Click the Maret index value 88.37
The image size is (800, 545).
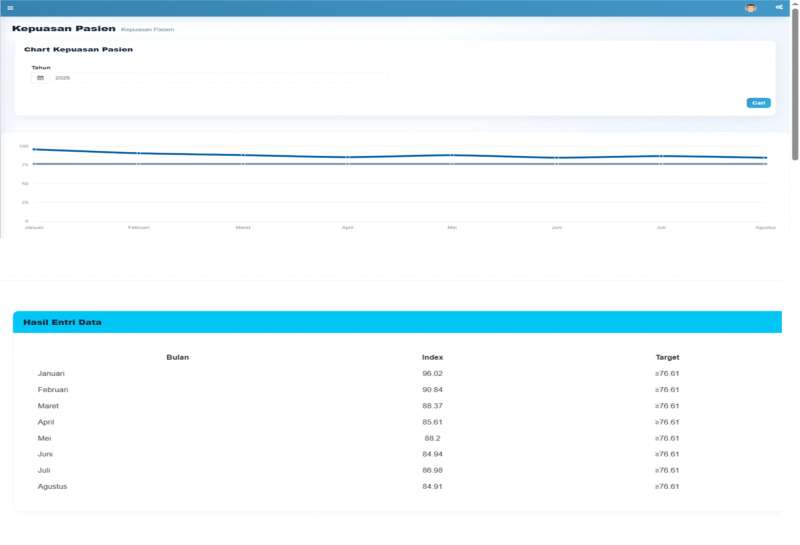coord(432,406)
